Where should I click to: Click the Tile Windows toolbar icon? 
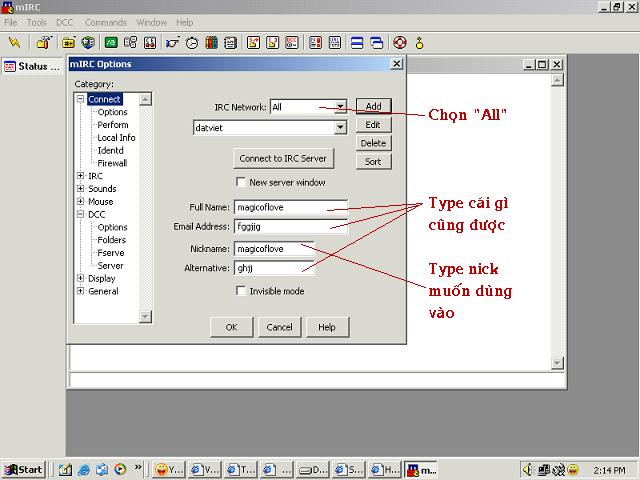click(x=357, y=42)
